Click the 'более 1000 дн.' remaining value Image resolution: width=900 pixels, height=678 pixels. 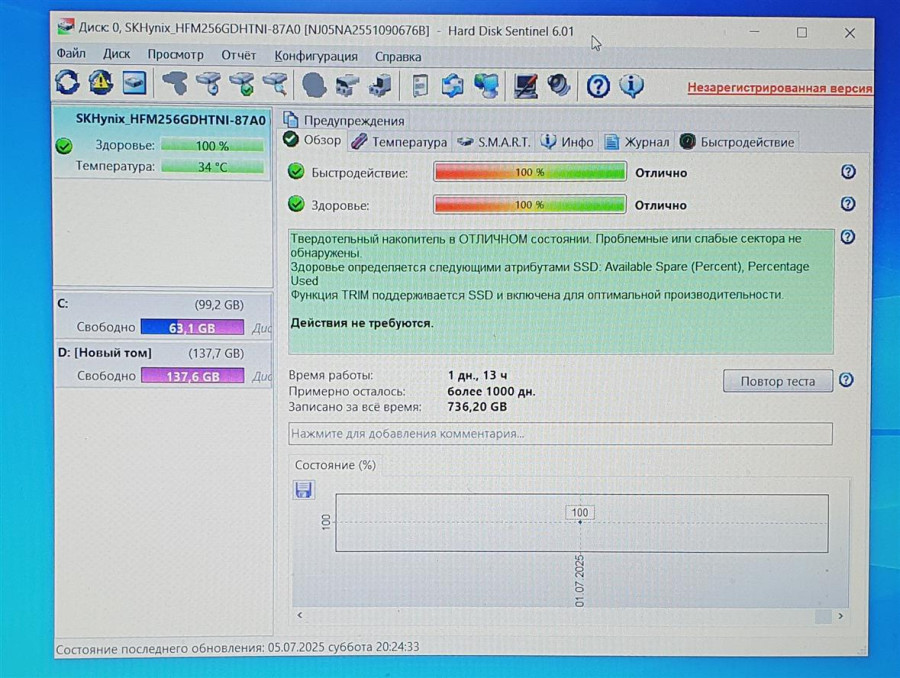[491, 391]
